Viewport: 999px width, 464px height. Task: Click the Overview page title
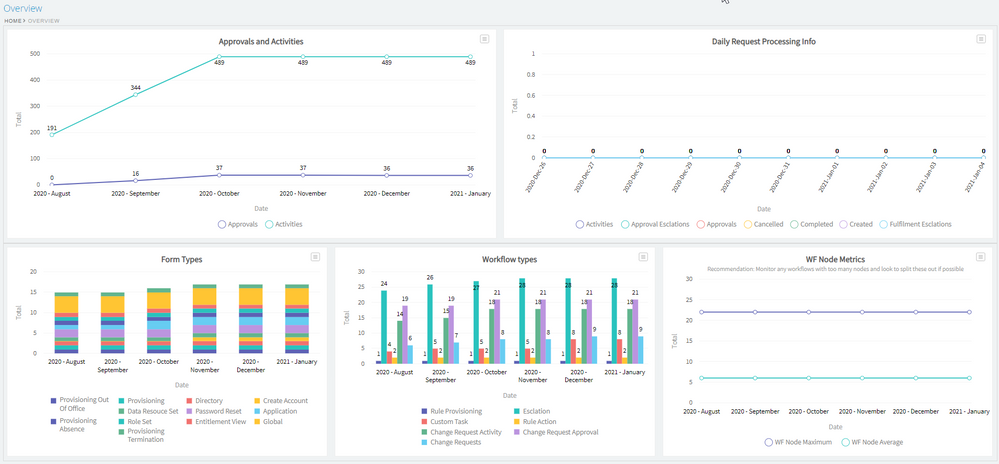tap(23, 8)
